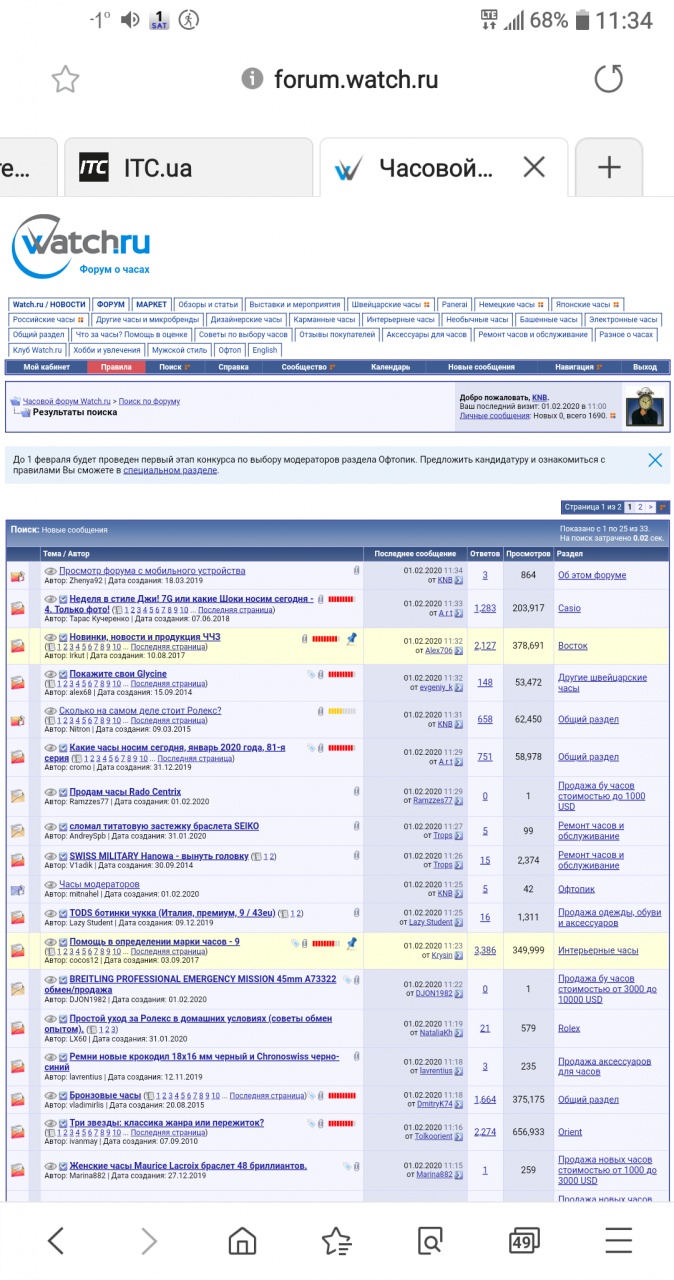
Task: Open the ФОРУМ section tab
Action: pos(111,304)
